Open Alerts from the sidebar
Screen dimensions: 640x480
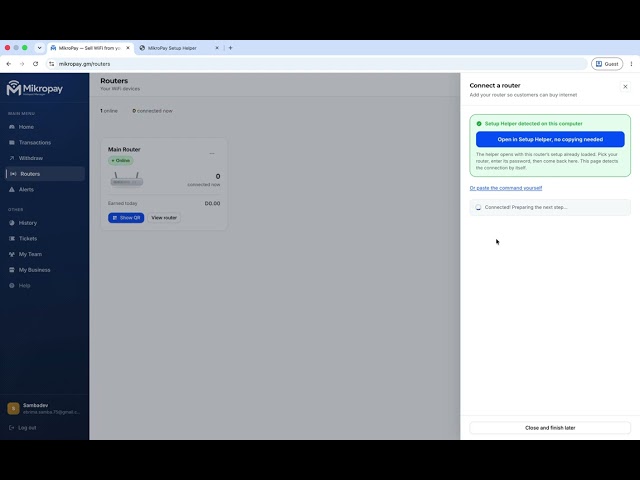[x=26, y=189]
